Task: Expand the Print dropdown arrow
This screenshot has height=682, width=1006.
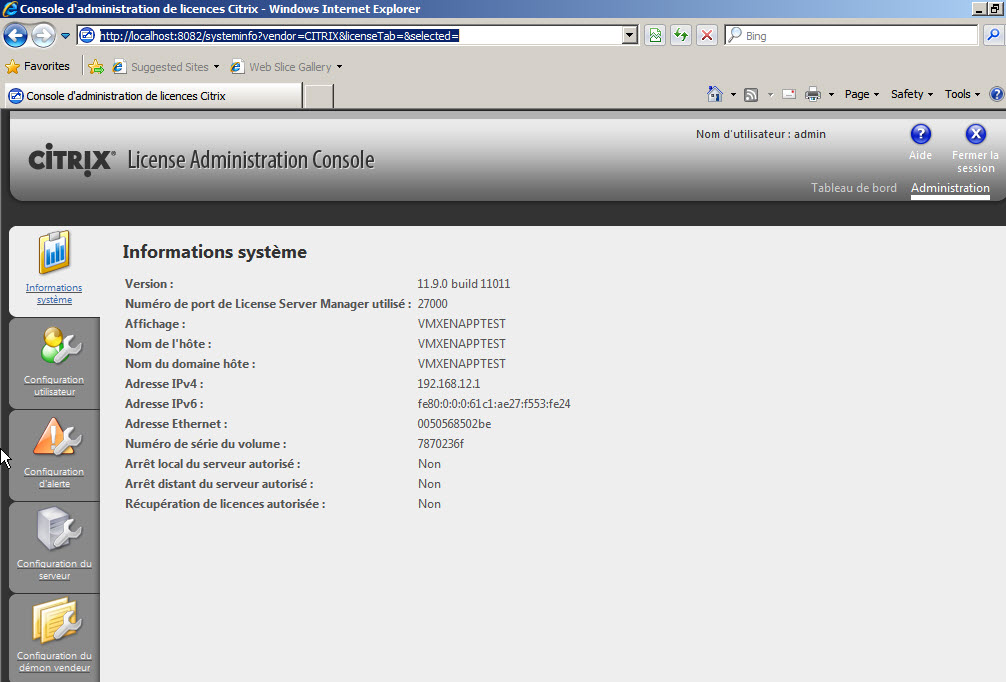Action: point(831,95)
